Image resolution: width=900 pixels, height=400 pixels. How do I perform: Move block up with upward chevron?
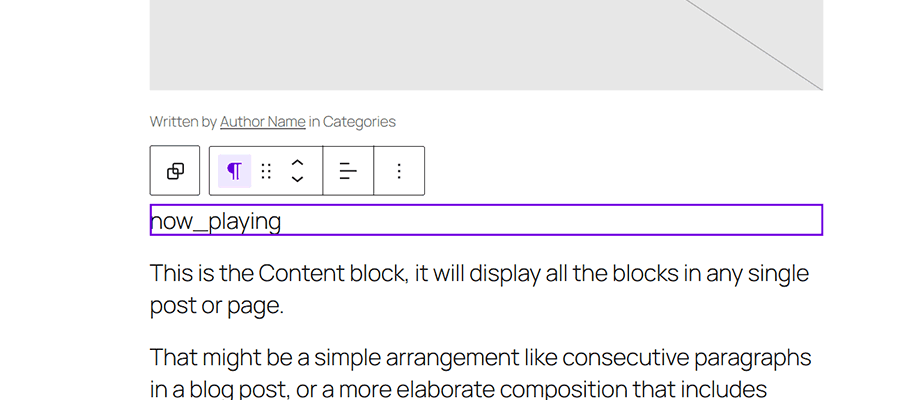point(297,162)
